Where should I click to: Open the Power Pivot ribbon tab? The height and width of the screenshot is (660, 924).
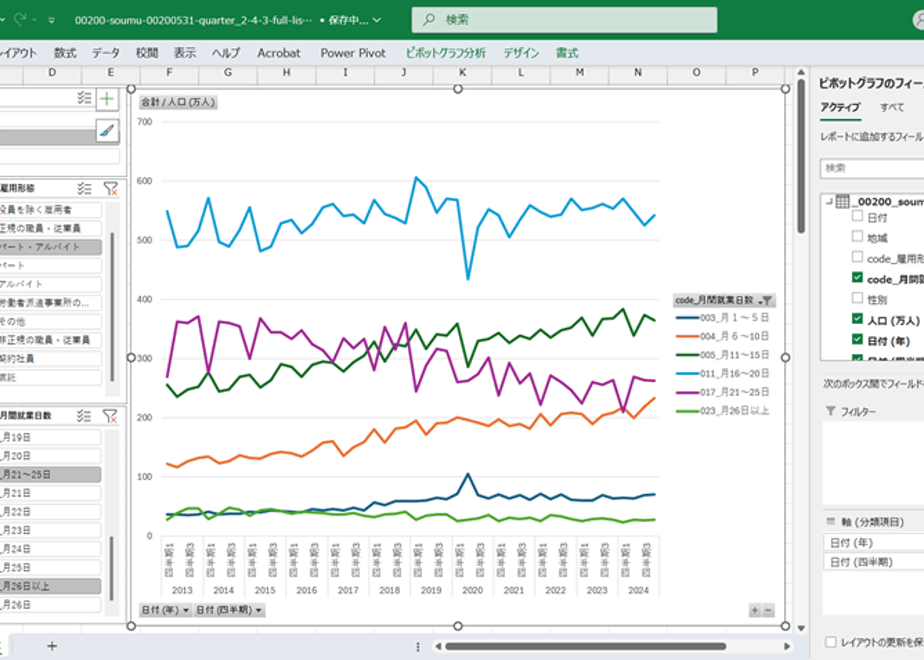[353, 53]
